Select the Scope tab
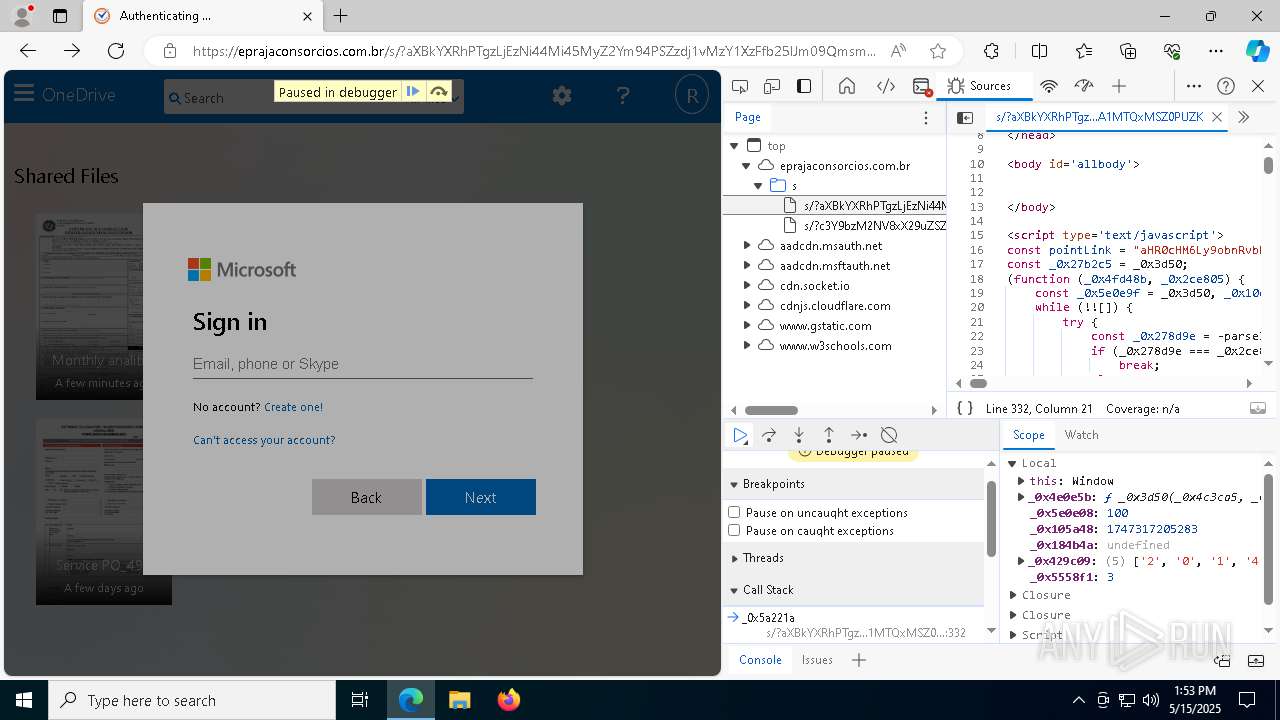This screenshot has height=720, width=1280. pyautogui.click(x=1028, y=435)
